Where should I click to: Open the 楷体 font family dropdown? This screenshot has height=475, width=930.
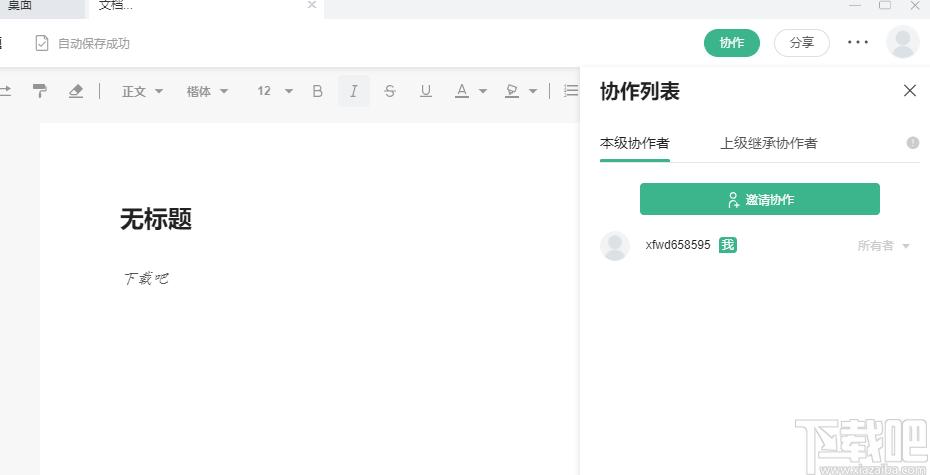click(x=207, y=91)
